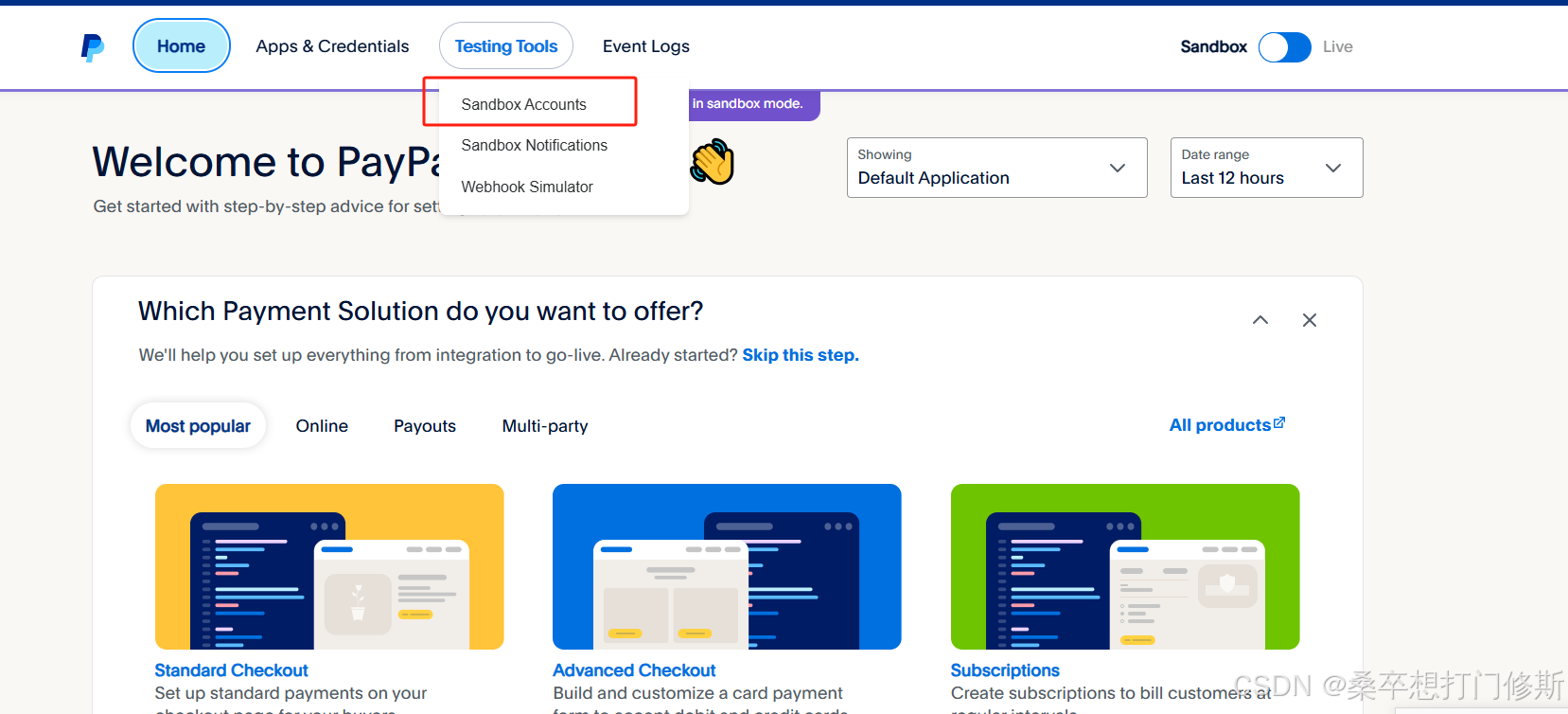1568x714 pixels.
Task: Open the Testing Tools menu
Action: (506, 45)
